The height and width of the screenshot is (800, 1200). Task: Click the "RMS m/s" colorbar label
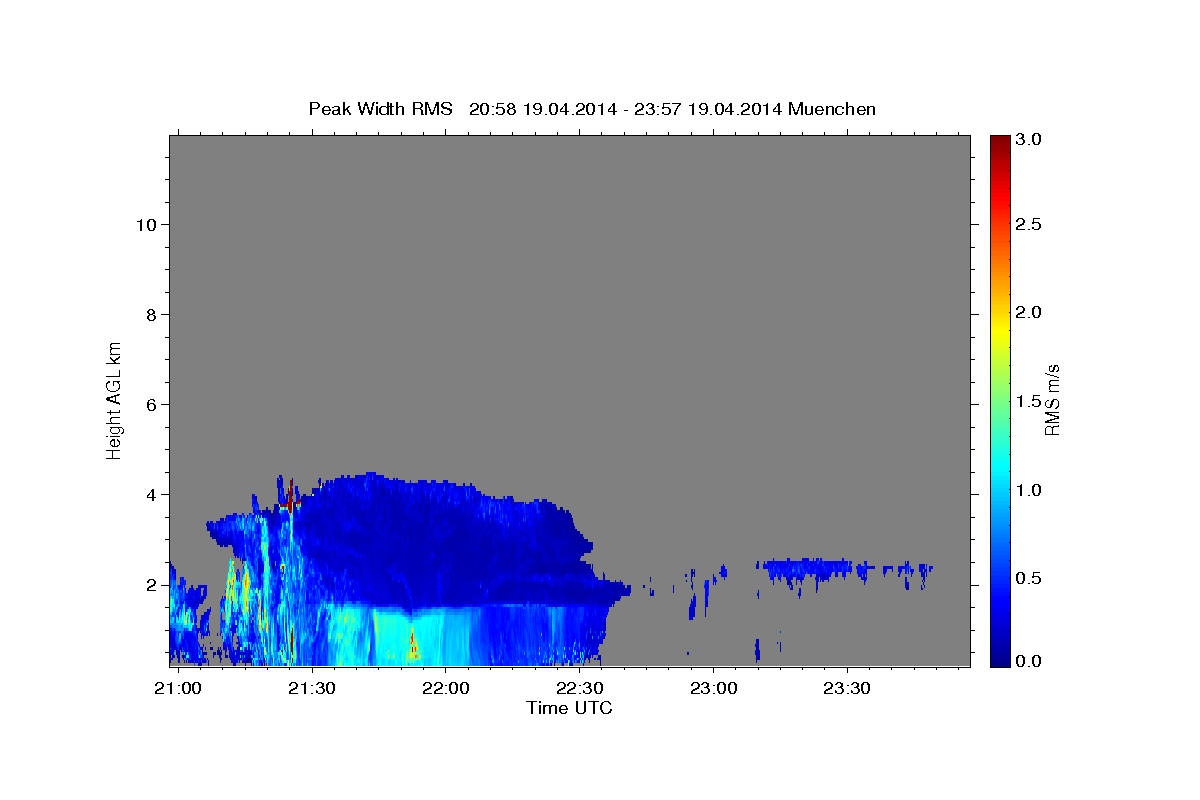tap(1052, 400)
